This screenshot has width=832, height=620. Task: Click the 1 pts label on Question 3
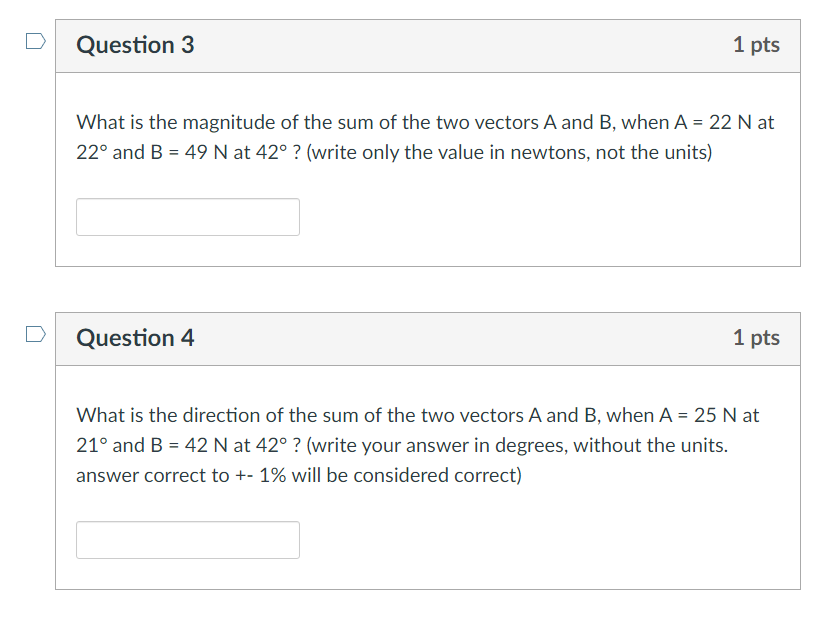click(757, 44)
